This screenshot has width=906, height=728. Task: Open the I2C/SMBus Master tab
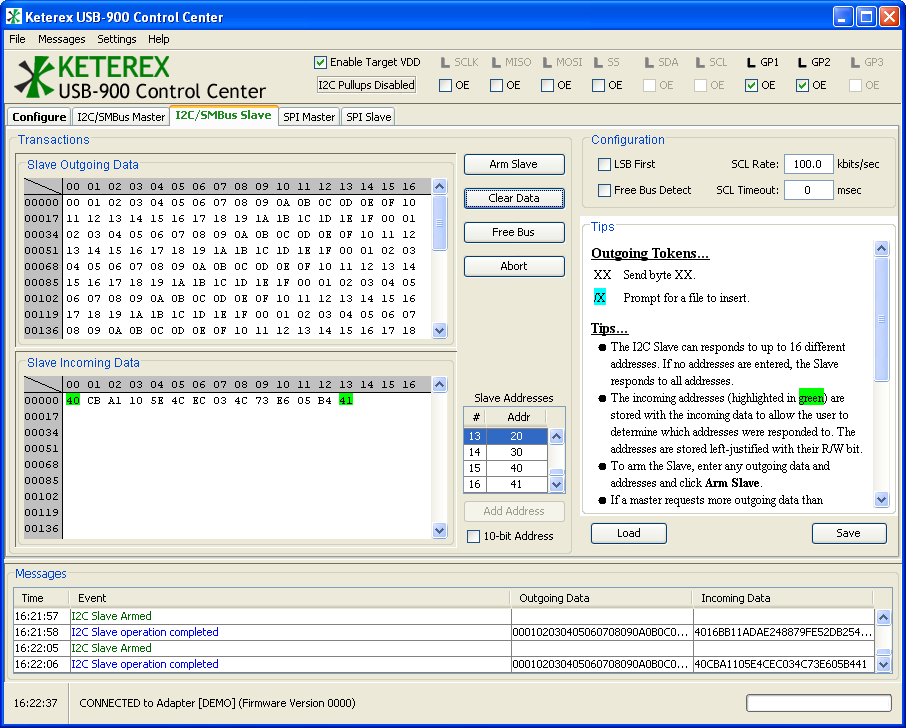click(x=120, y=117)
